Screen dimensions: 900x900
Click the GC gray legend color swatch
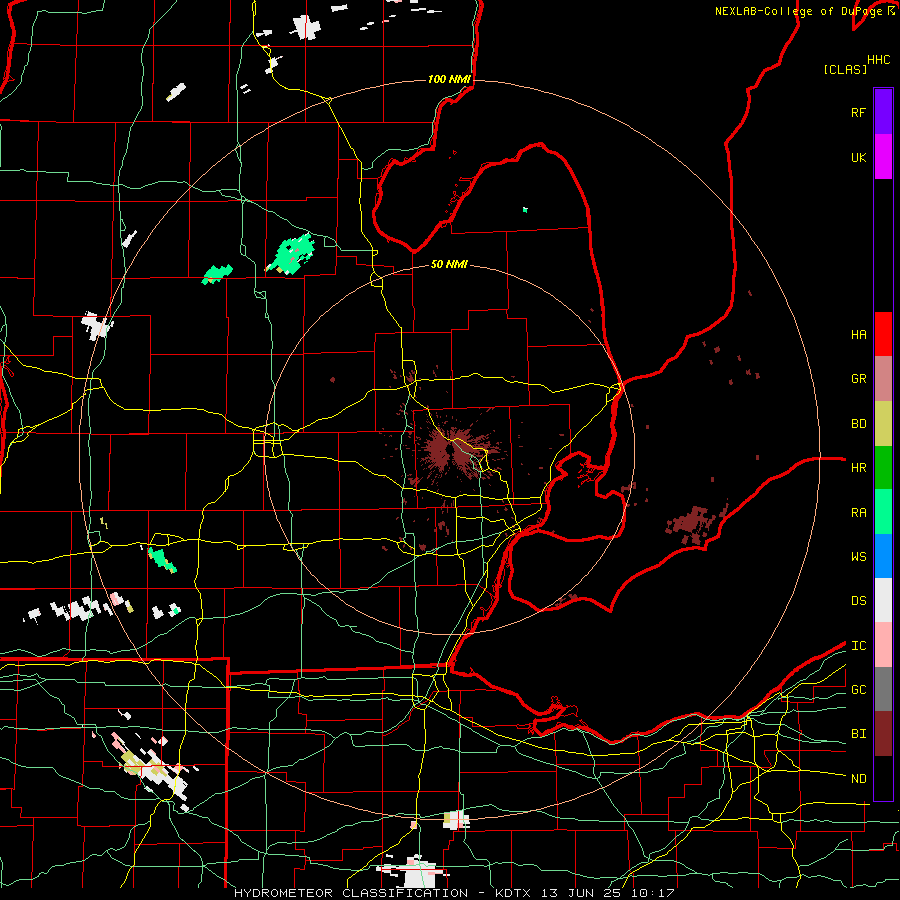click(883, 689)
